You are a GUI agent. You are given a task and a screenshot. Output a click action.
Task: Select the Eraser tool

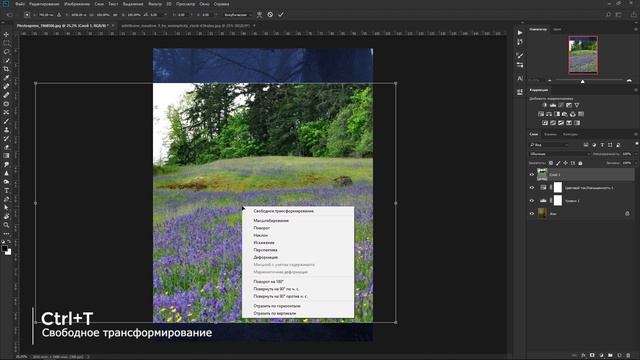pyautogui.click(x=6, y=147)
